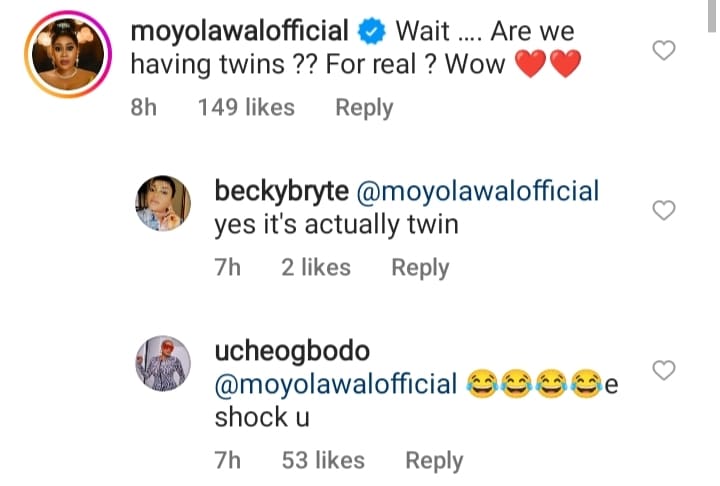This screenshot has height=486, width=720.
Task: Click the 7h timestamp under beckybryte's reply
Action: [232, 268]
